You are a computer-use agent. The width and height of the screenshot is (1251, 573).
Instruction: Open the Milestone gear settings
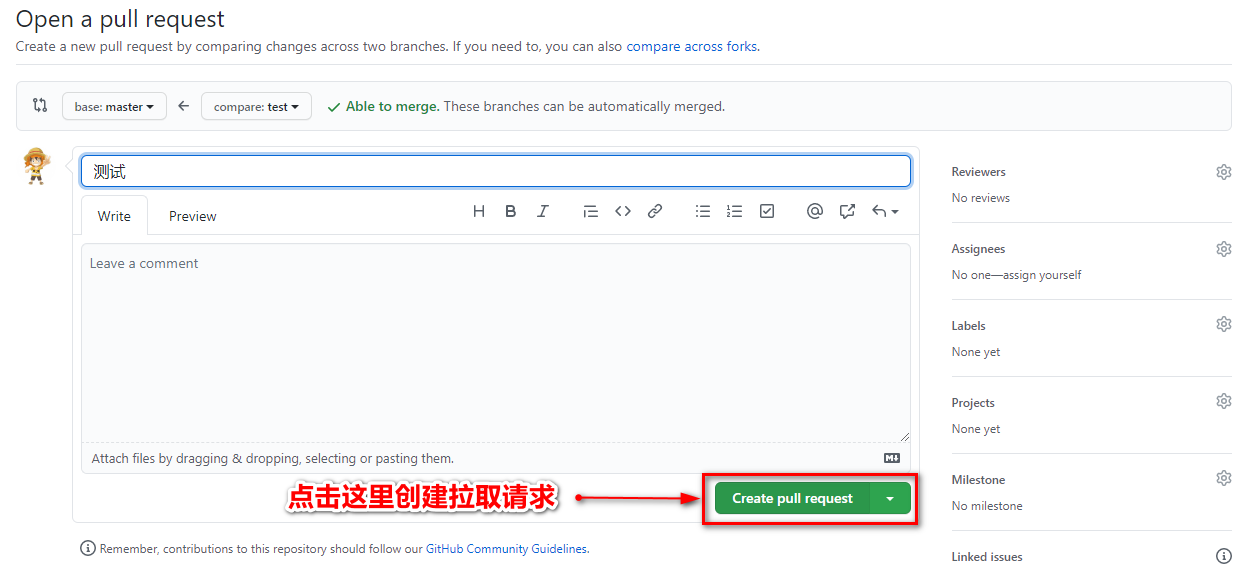[1224, 478]
